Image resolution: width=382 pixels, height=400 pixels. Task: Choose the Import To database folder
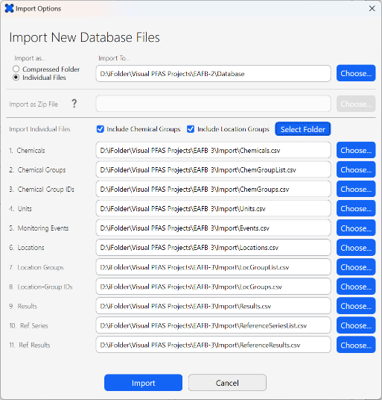pos(356,73)
